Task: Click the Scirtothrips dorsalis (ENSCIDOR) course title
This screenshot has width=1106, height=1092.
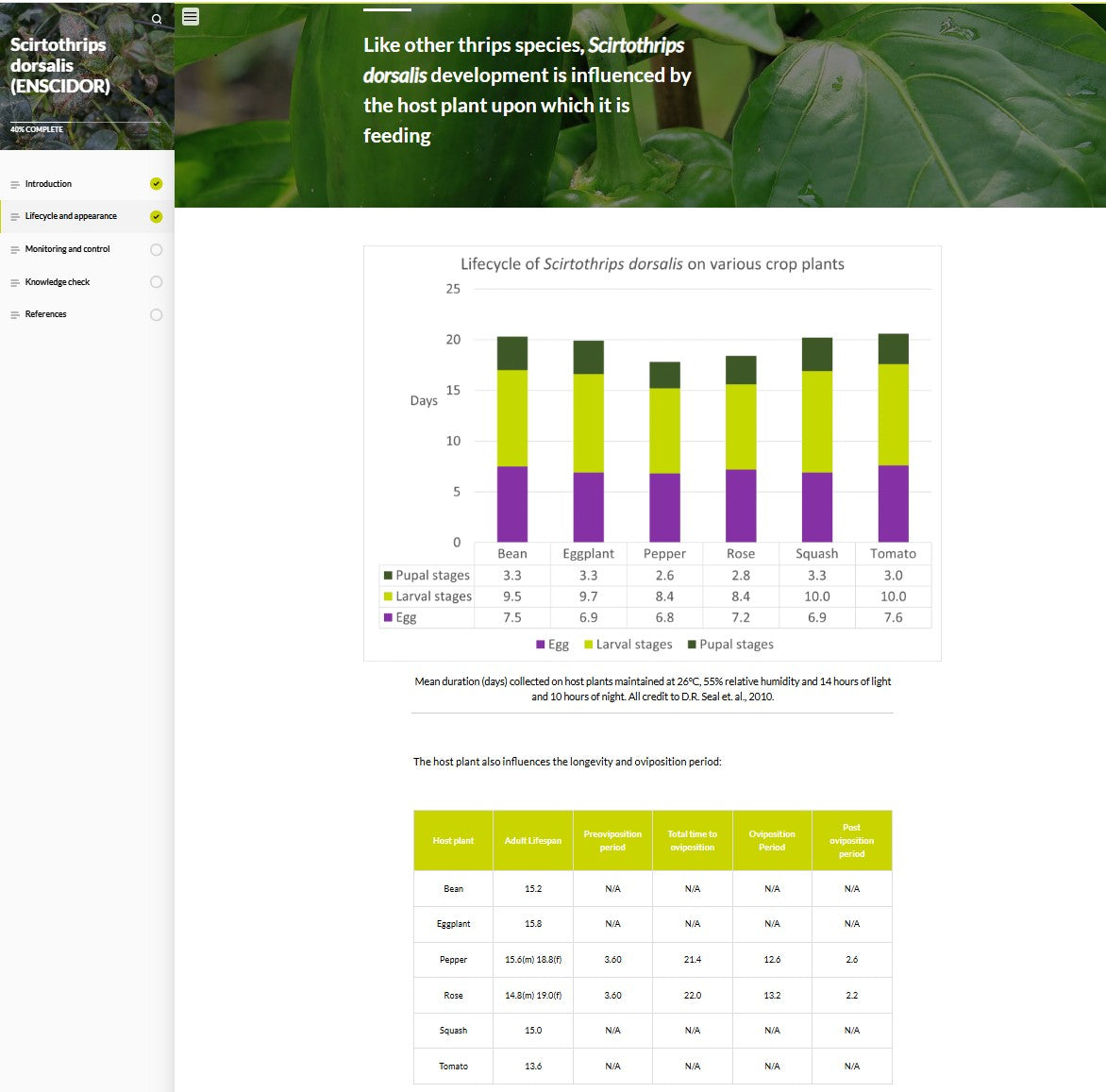Action: [x=60, y=65]
